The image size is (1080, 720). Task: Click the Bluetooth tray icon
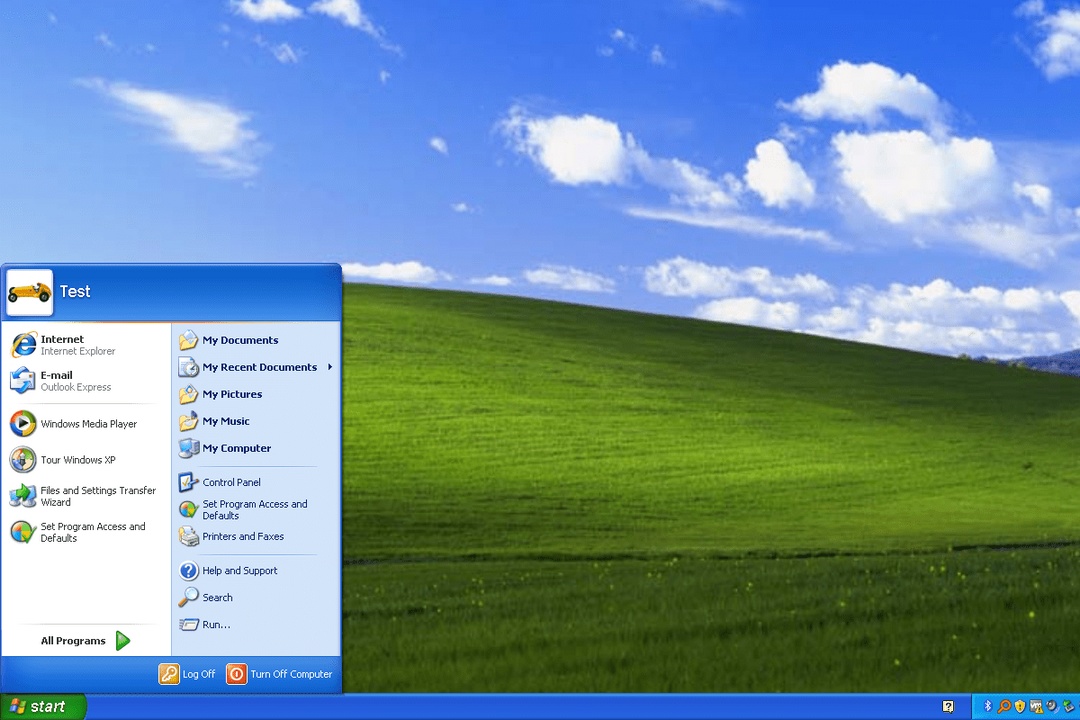pos(988,706)
